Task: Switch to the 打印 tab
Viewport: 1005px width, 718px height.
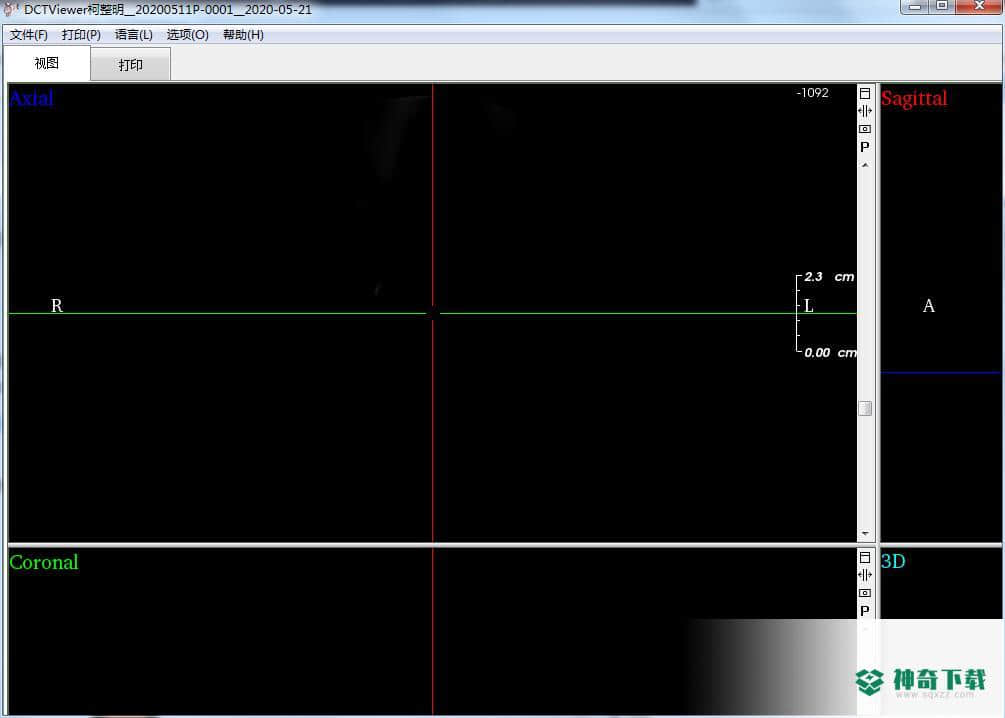Action: point(131,64)
